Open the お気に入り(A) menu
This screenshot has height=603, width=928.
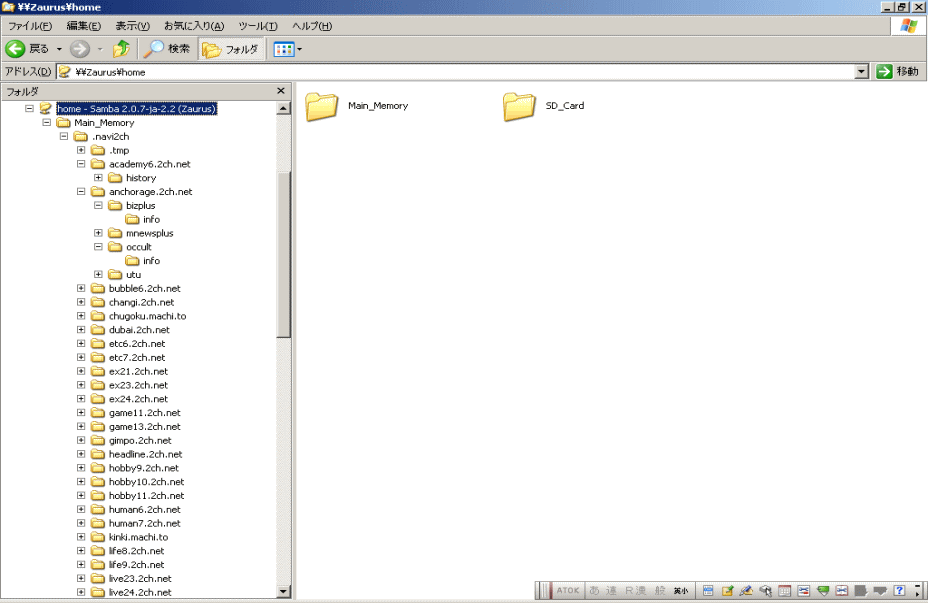coord(194,26)
